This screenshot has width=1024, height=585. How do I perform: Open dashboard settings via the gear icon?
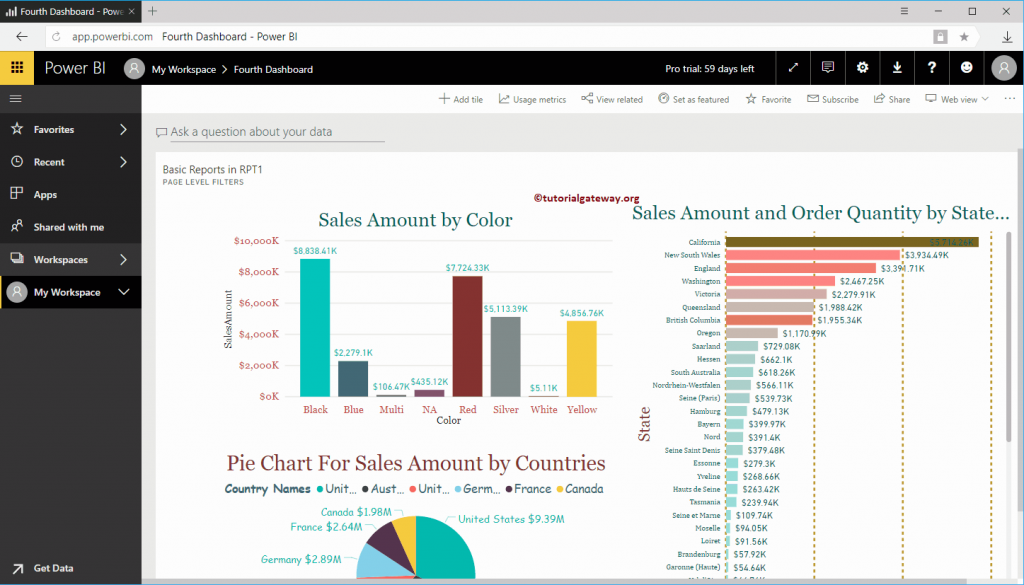862,67
